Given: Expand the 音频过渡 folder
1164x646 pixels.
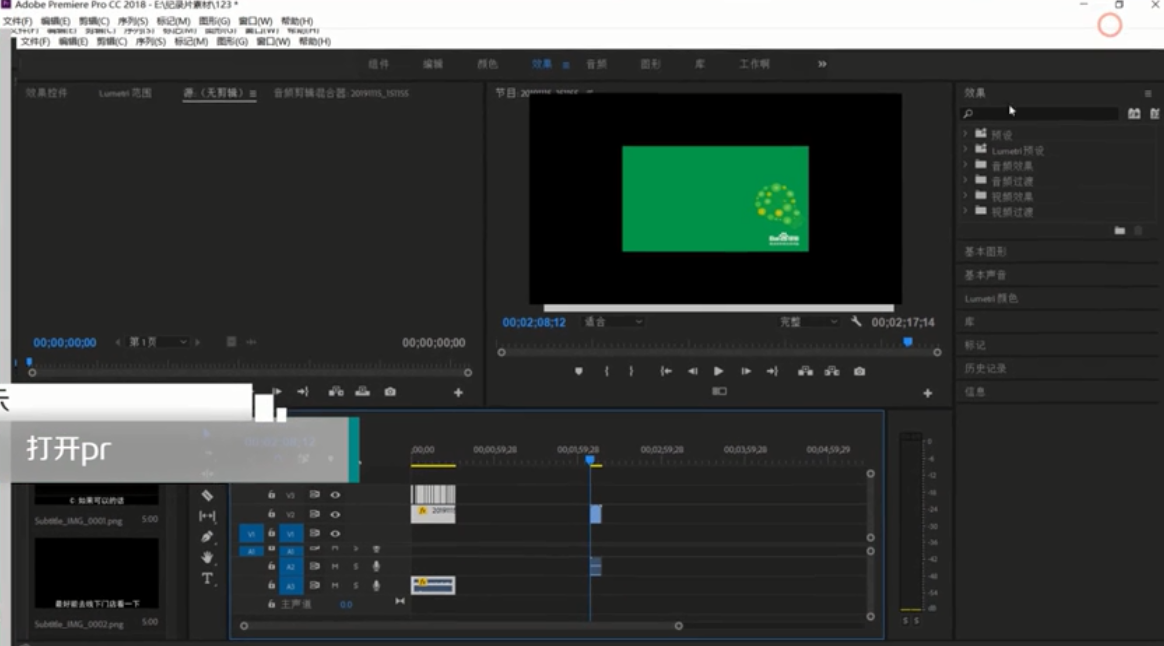Looking at the screenshot, I should click(965, 181).
